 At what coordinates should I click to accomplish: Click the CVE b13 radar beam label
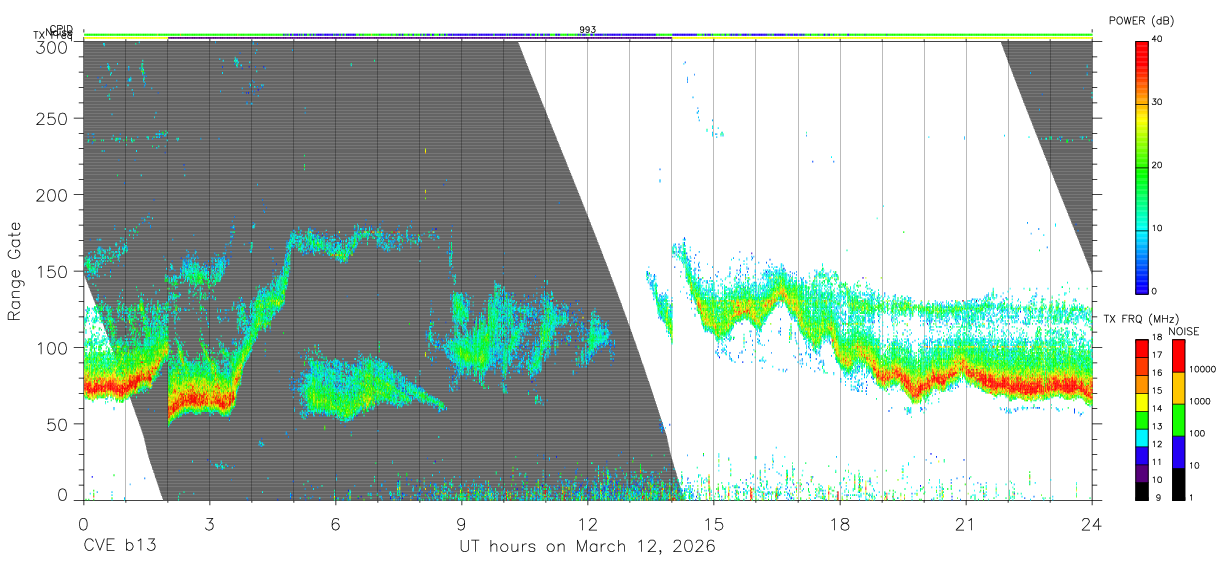pos(118,547)
